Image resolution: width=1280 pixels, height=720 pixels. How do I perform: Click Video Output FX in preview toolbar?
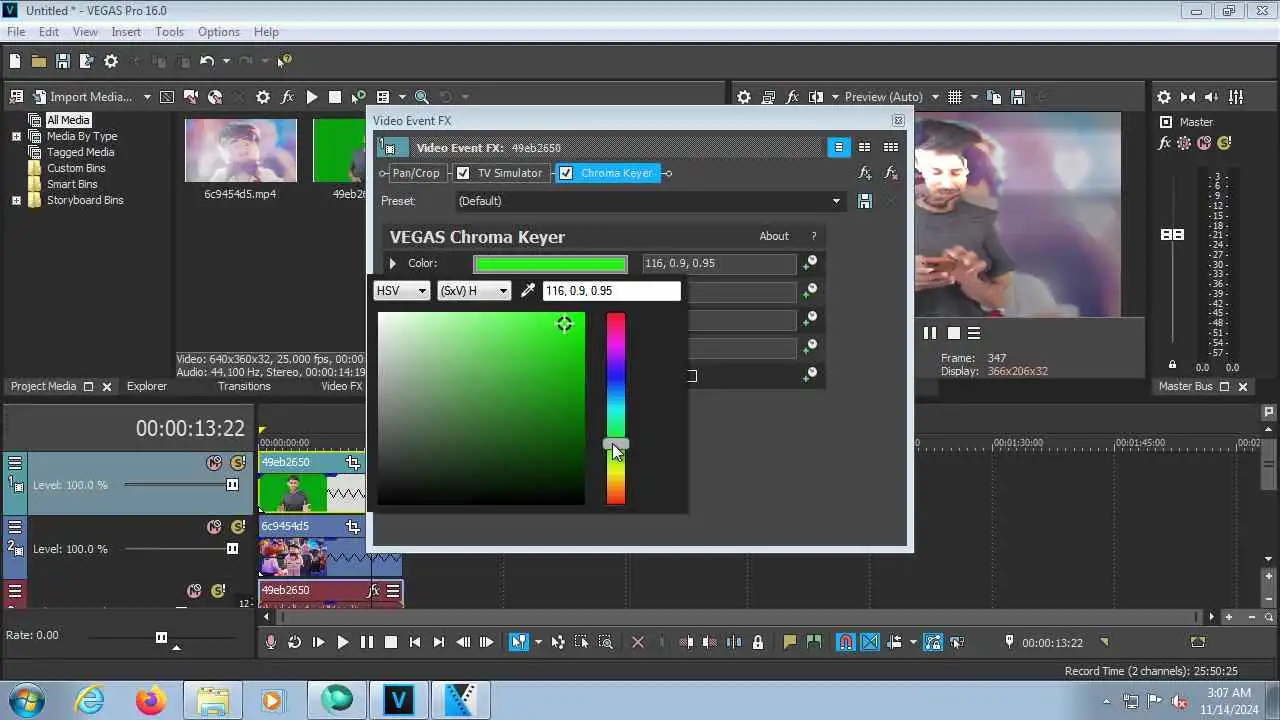793,97
